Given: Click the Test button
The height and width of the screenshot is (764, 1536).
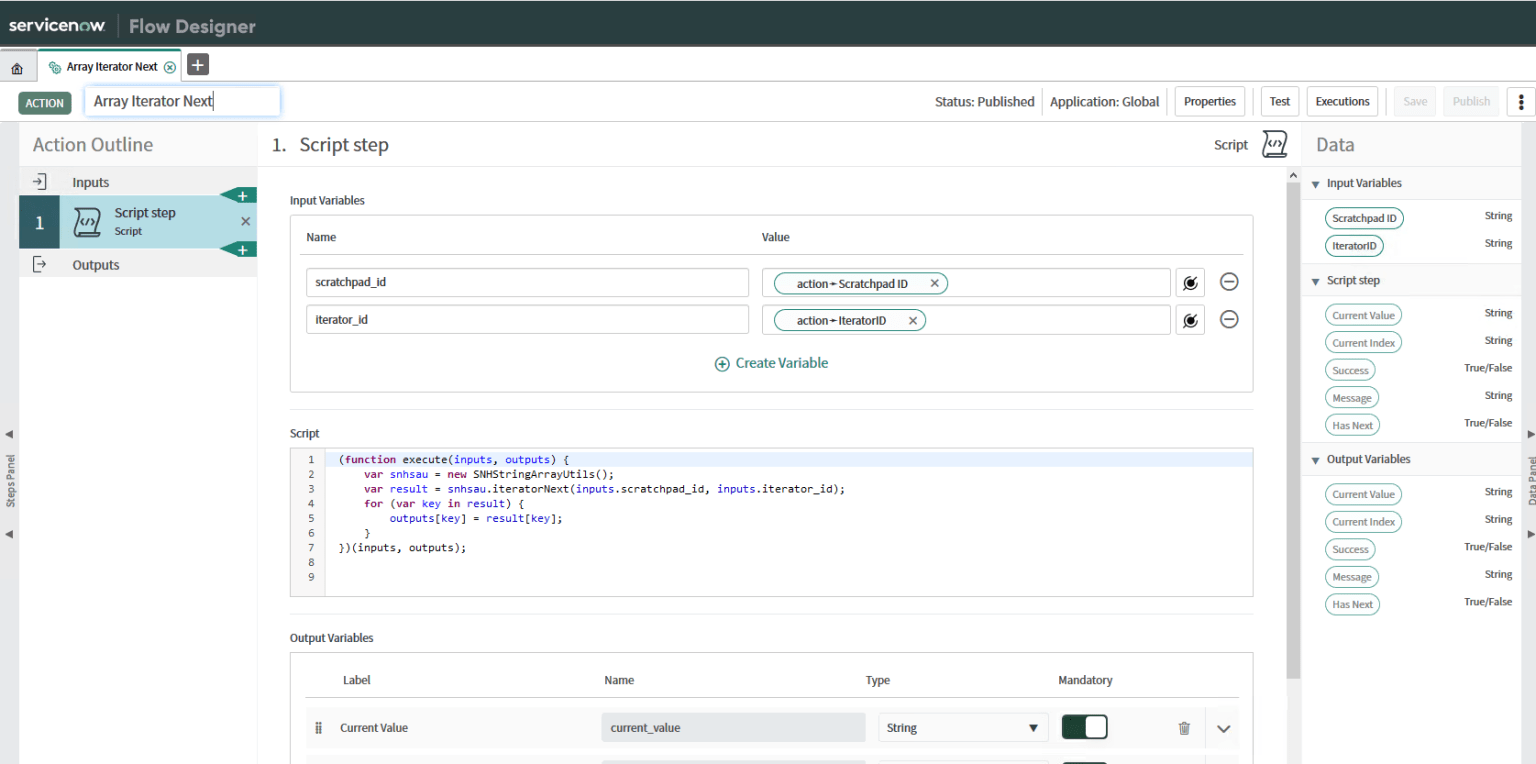Looking at the screenshot, I should (1279, 101).
